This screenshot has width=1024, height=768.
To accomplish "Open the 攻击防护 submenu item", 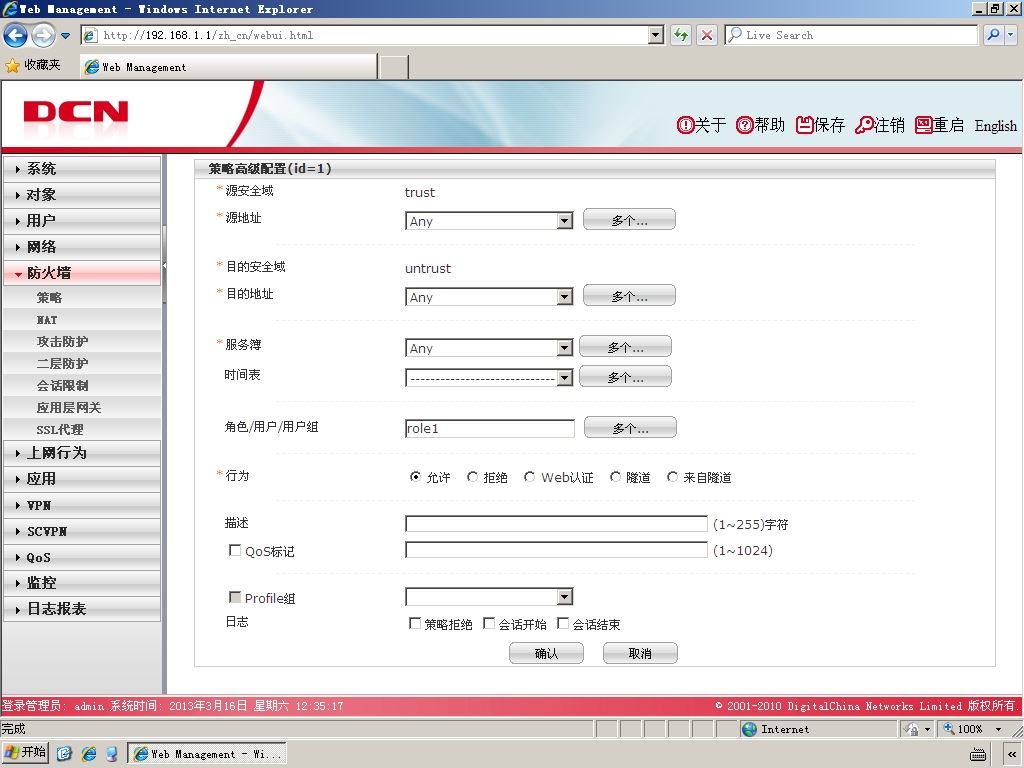I will [62, 342].
